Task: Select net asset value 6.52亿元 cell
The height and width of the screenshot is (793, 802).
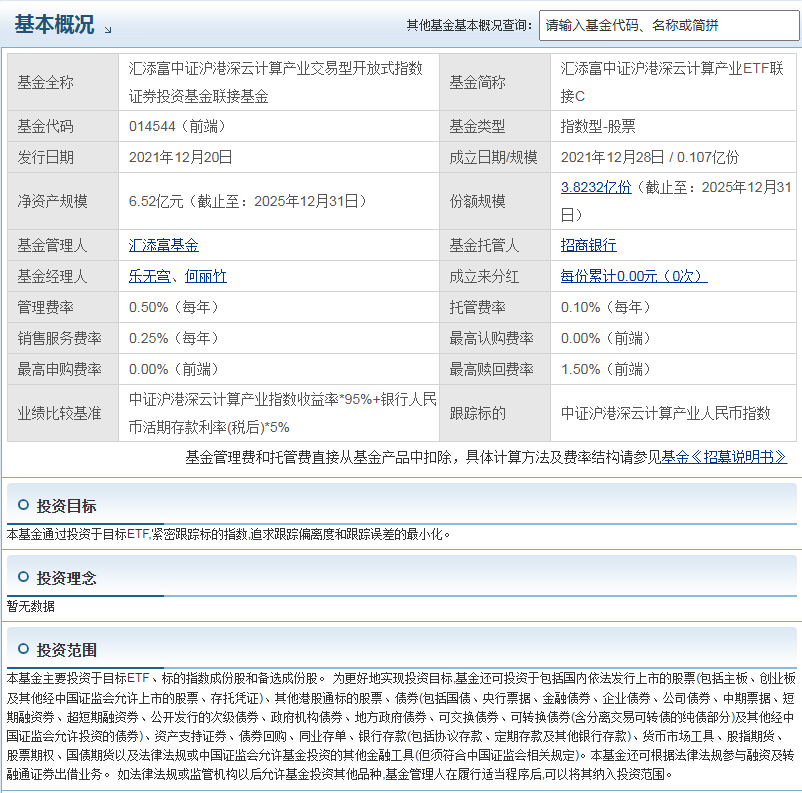Action: point(248,201)
